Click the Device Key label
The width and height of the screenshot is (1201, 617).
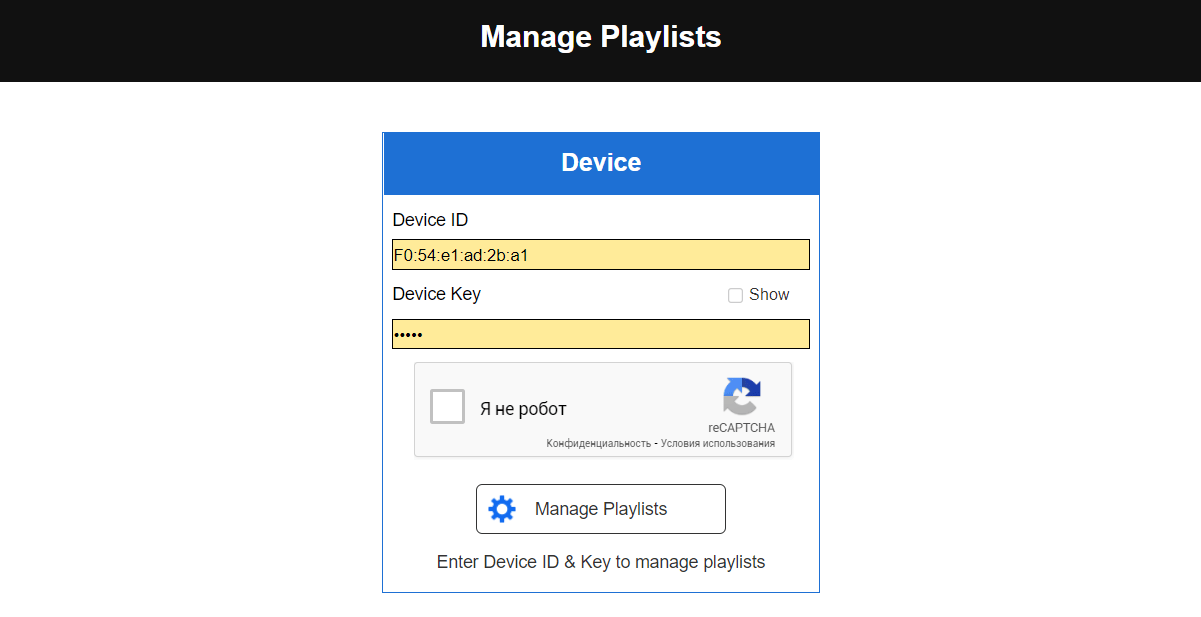pos(436,294)
